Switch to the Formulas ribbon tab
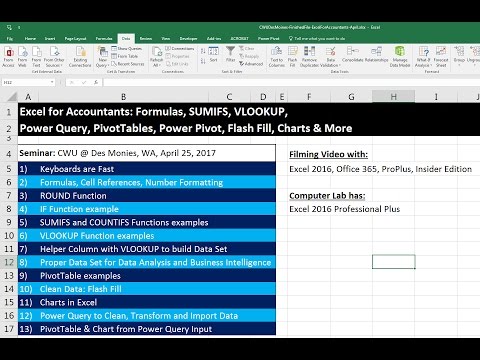This screenshot has height=360, width=480. (104, 38)
